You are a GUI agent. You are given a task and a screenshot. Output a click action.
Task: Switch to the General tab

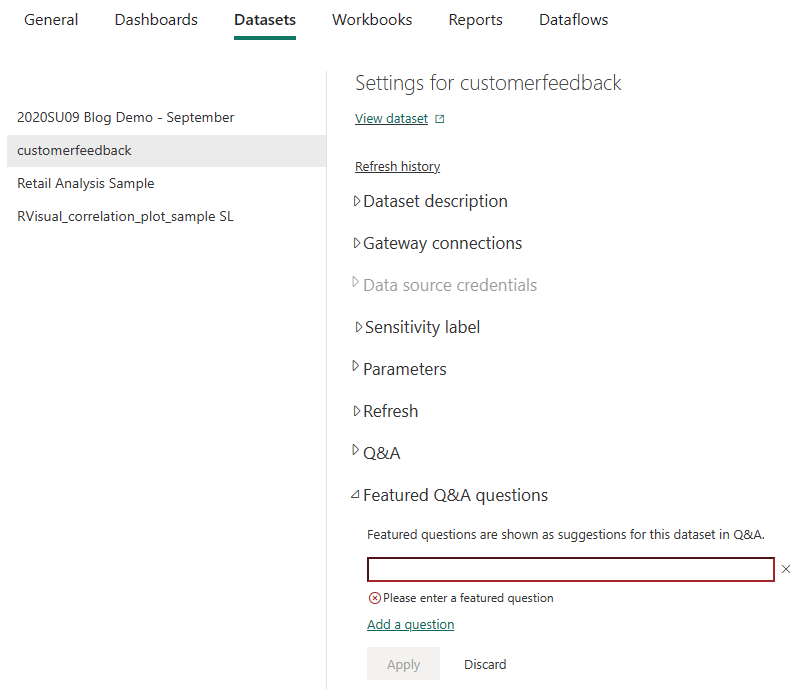tap(51, 20)
